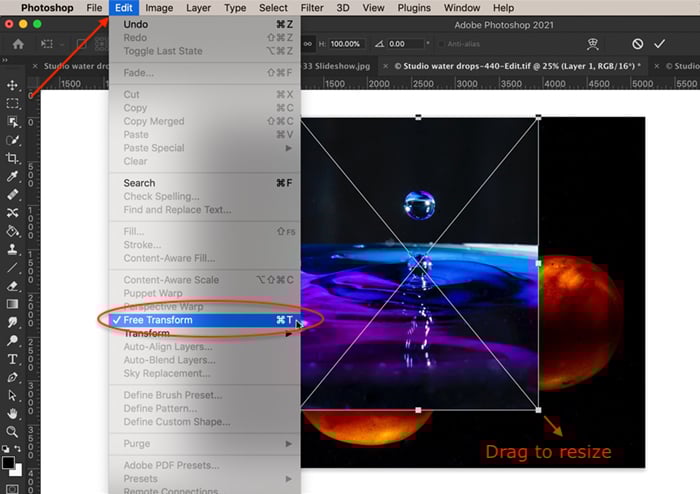700x494 pixels.
Task: Select the Healing Brush bandage tool
Action: point(12,195)
